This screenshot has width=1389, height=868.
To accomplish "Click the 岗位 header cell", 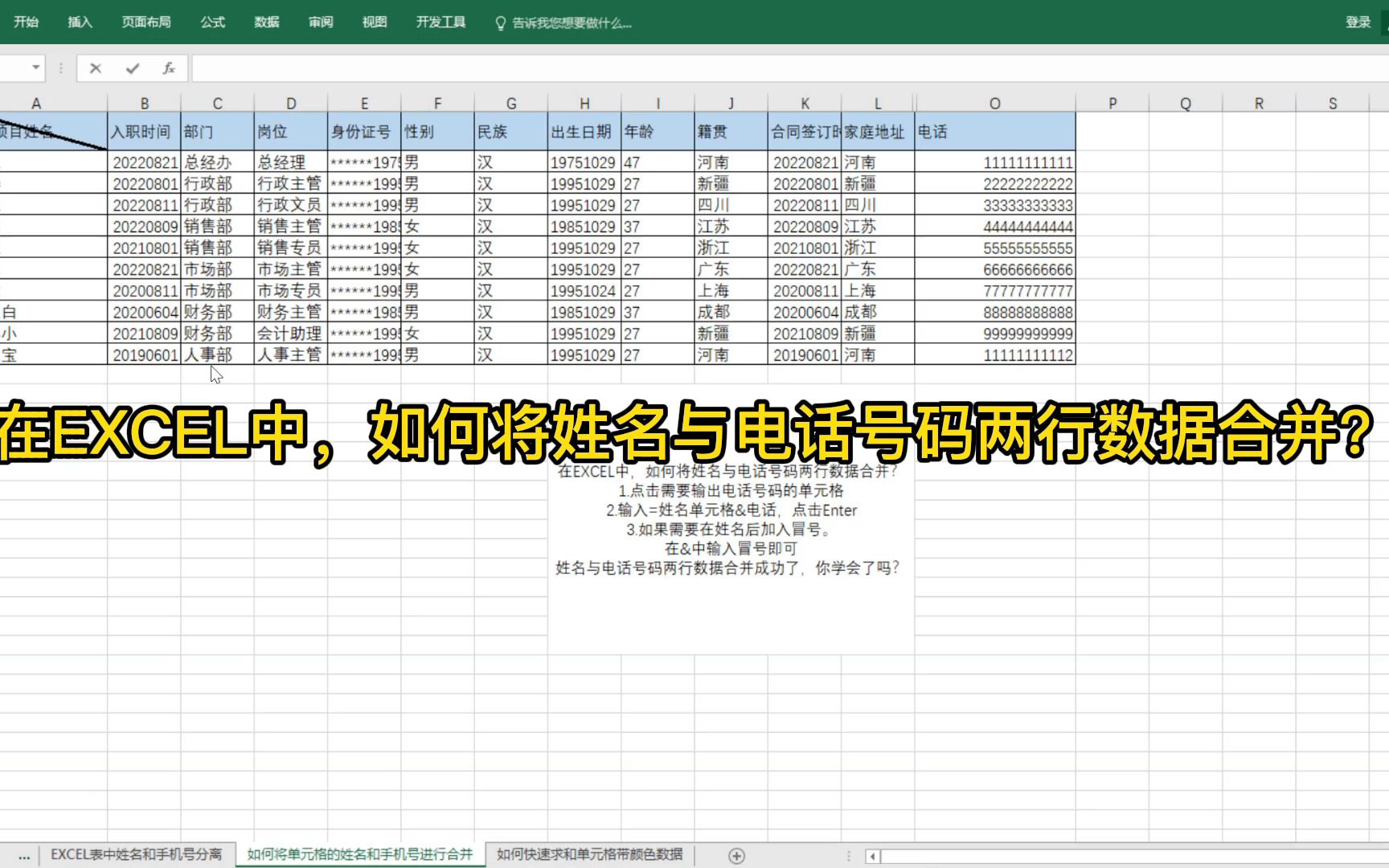I will 291,131.
